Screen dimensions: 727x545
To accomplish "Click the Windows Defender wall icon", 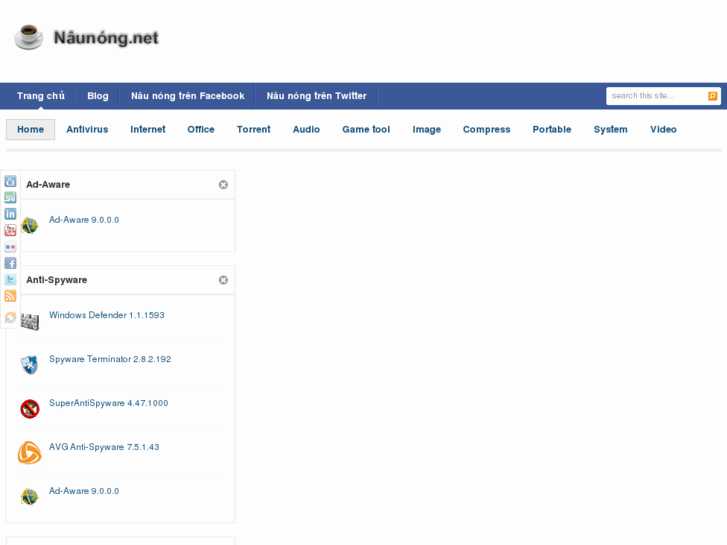I will pos(30,321).
